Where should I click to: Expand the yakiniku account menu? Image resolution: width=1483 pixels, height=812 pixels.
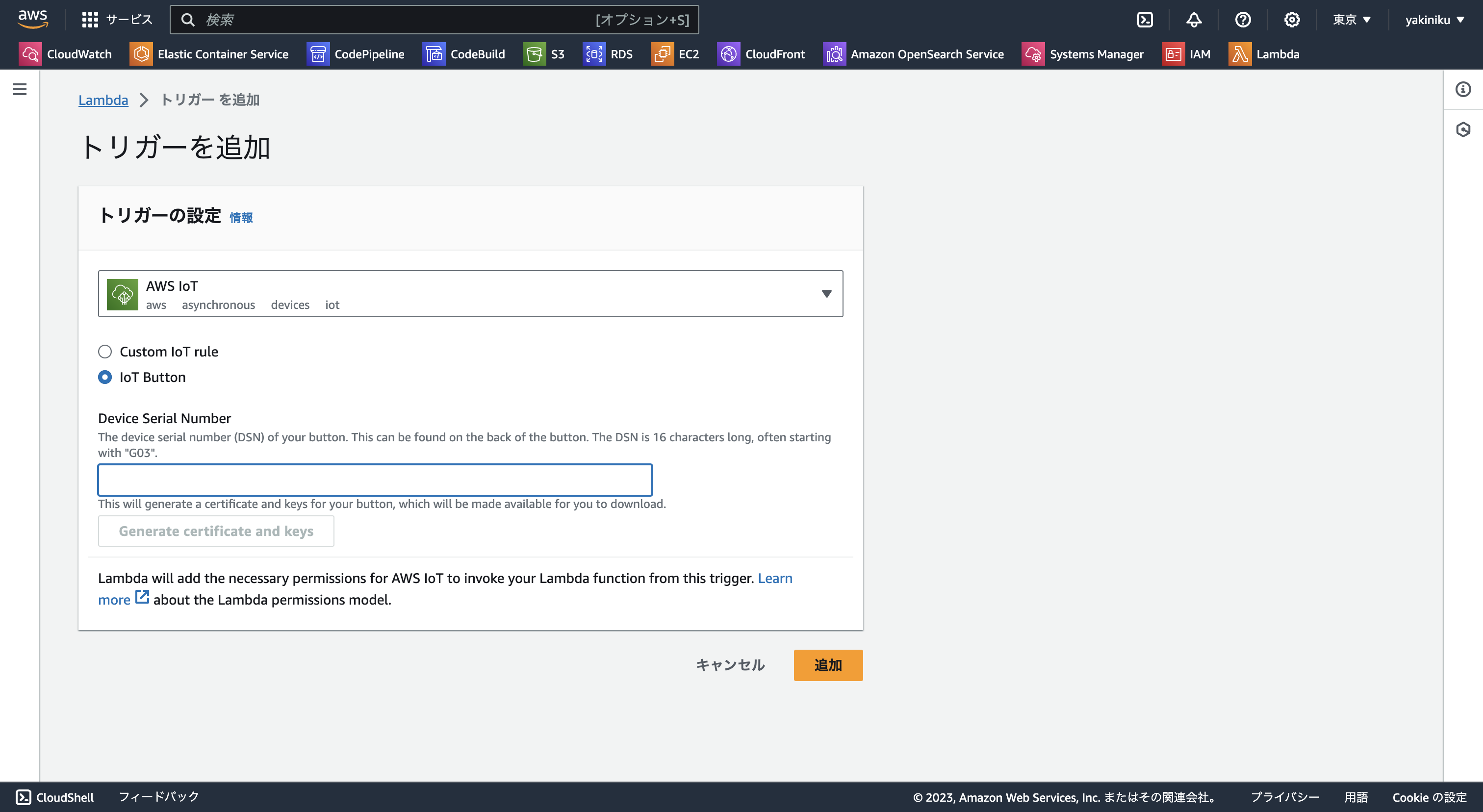point(1434,20)
